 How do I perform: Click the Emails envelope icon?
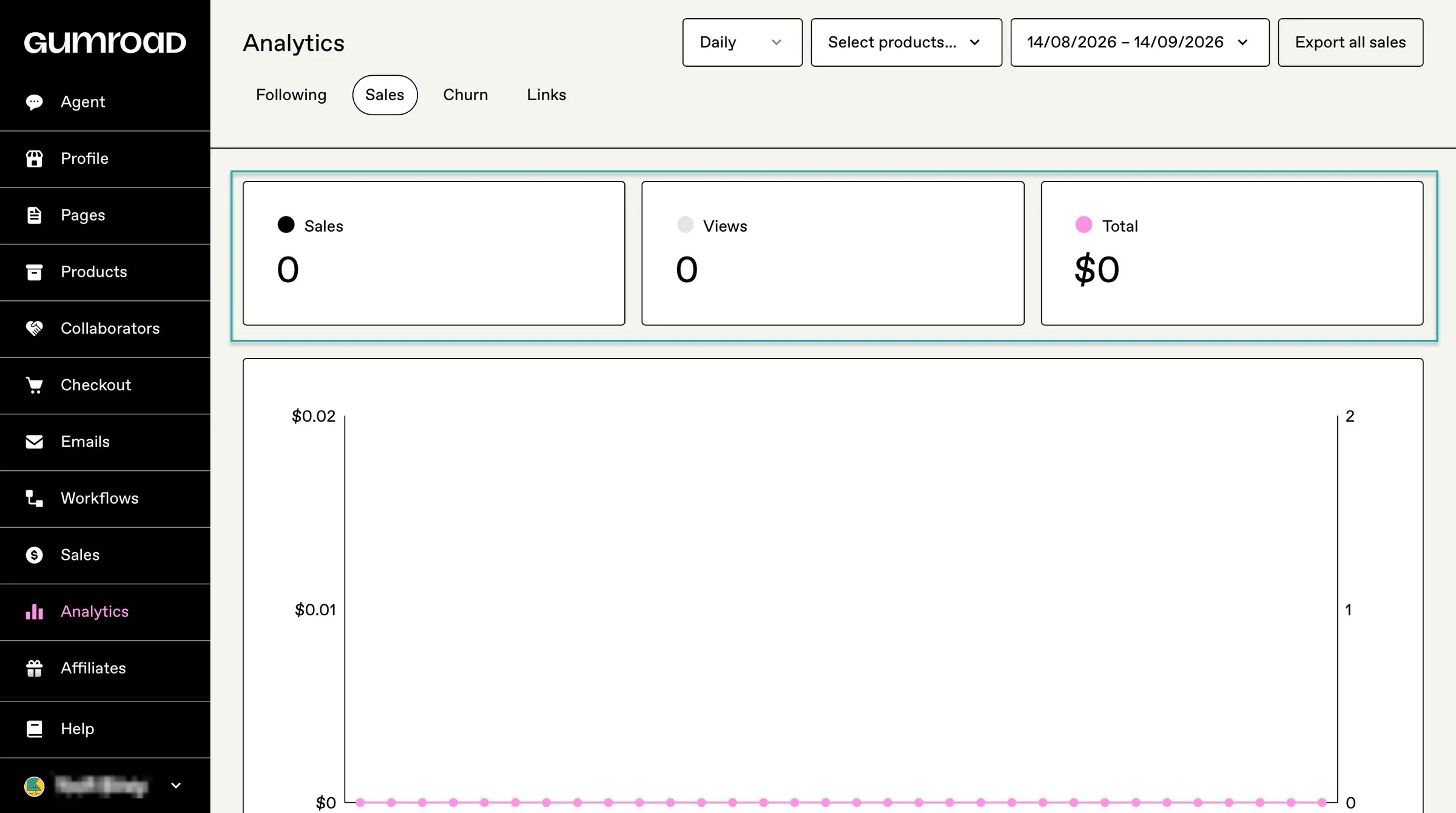tap(35, 442)
